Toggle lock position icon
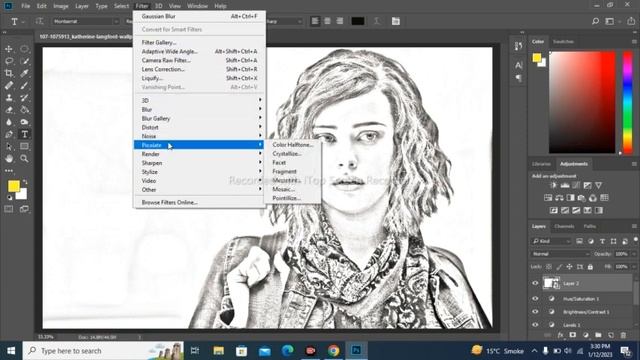 569,267
